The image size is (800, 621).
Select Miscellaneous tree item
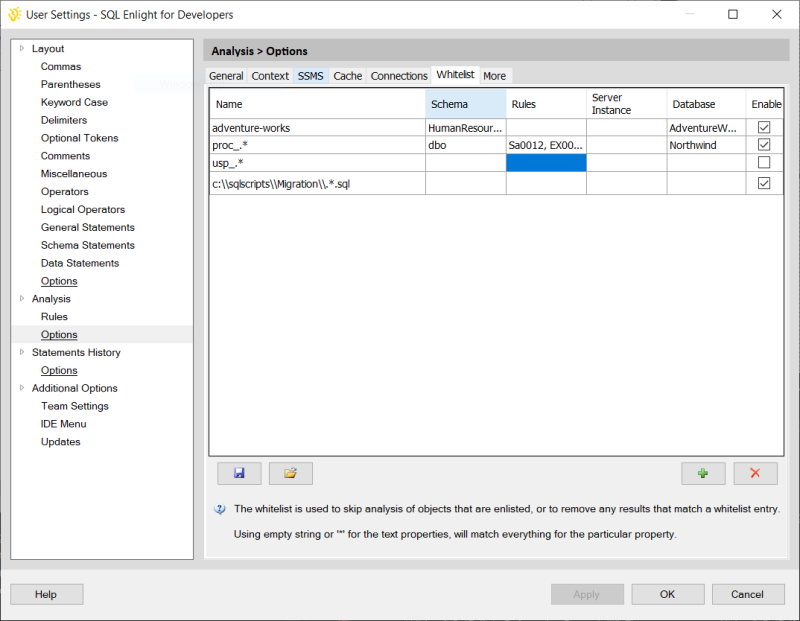pyautogui.click(x=74, y=173)
